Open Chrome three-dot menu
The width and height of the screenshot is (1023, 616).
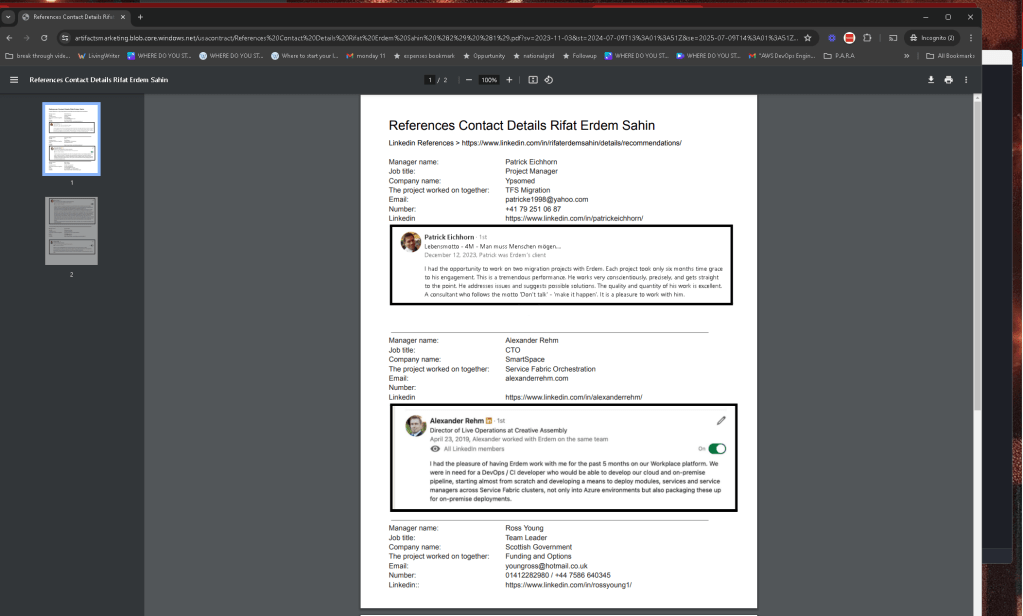coord(971,38)
